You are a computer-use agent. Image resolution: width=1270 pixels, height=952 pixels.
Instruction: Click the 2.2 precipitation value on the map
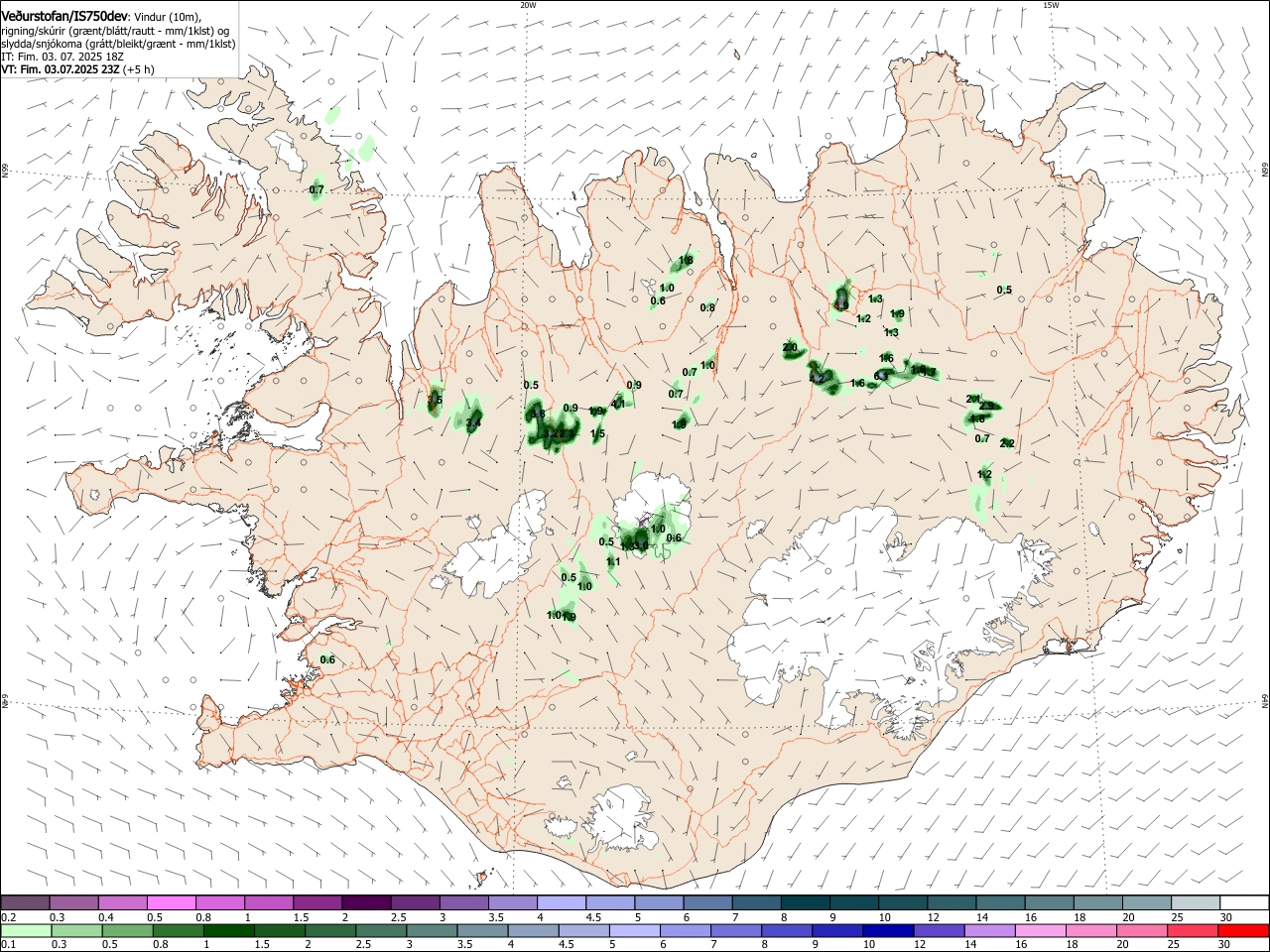pyautogui.click(x=1007, y=443)
